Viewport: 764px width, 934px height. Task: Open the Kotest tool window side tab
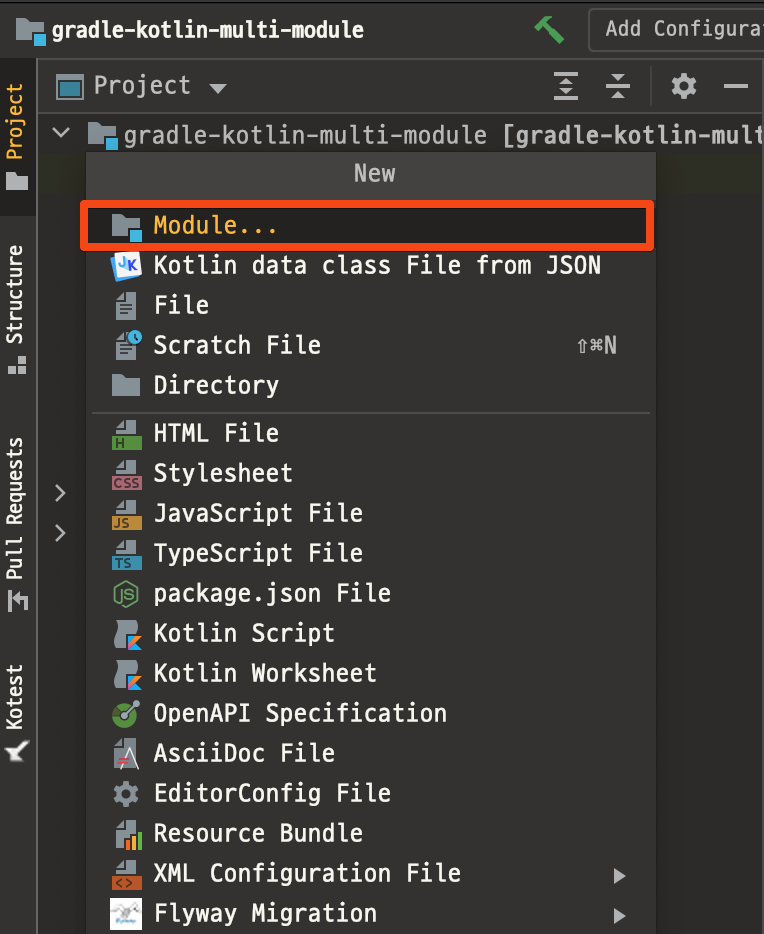pyautogui.click(x=15, y=712)
